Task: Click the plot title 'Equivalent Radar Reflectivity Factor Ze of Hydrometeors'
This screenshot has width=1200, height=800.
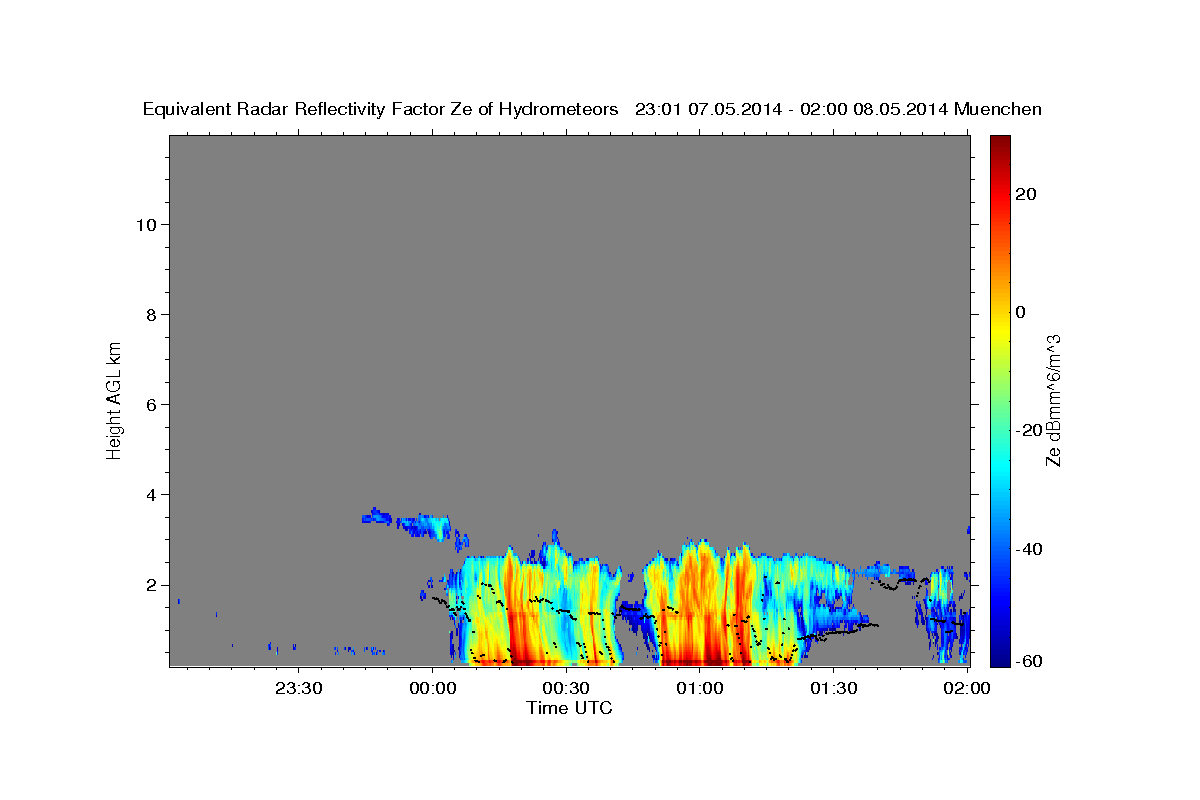Action: pyautogui.click(x=380, y=109)
